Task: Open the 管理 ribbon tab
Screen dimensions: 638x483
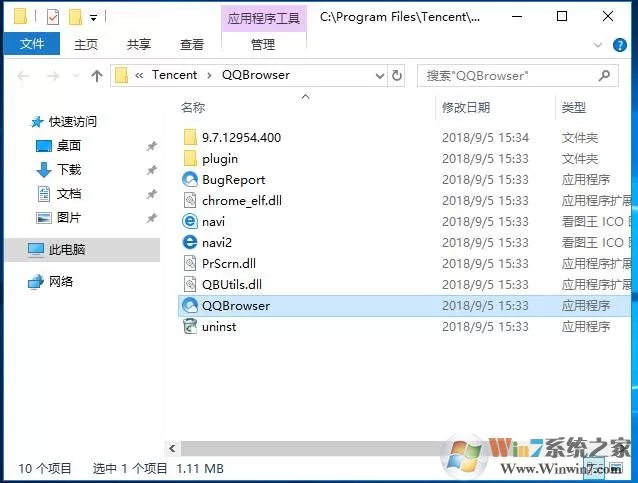Action: (263, 44)
